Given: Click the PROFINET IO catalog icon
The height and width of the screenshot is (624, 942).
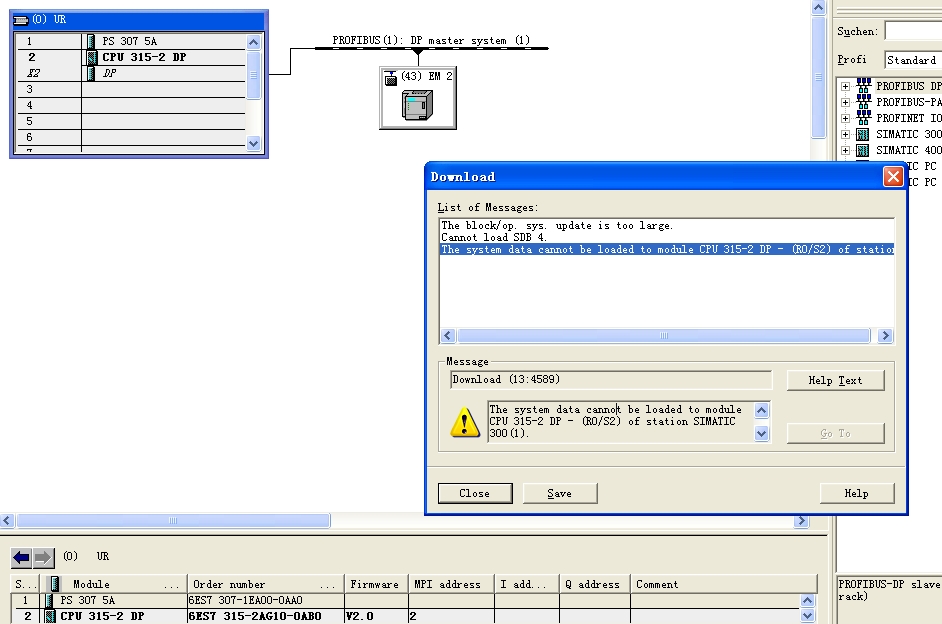Looking at the screenshot, I should (864, 118).
